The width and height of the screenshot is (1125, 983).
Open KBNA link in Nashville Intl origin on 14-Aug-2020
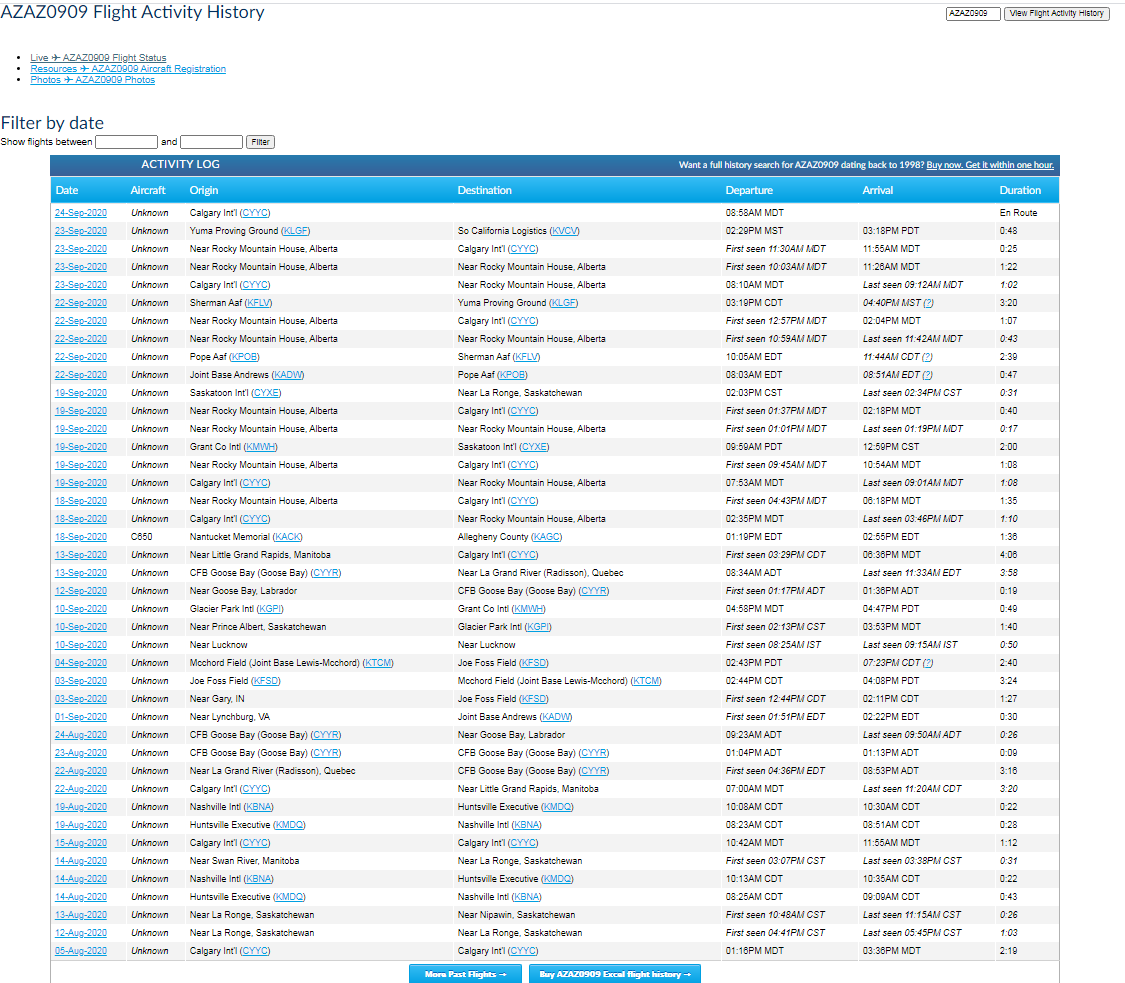pos(259,878)
